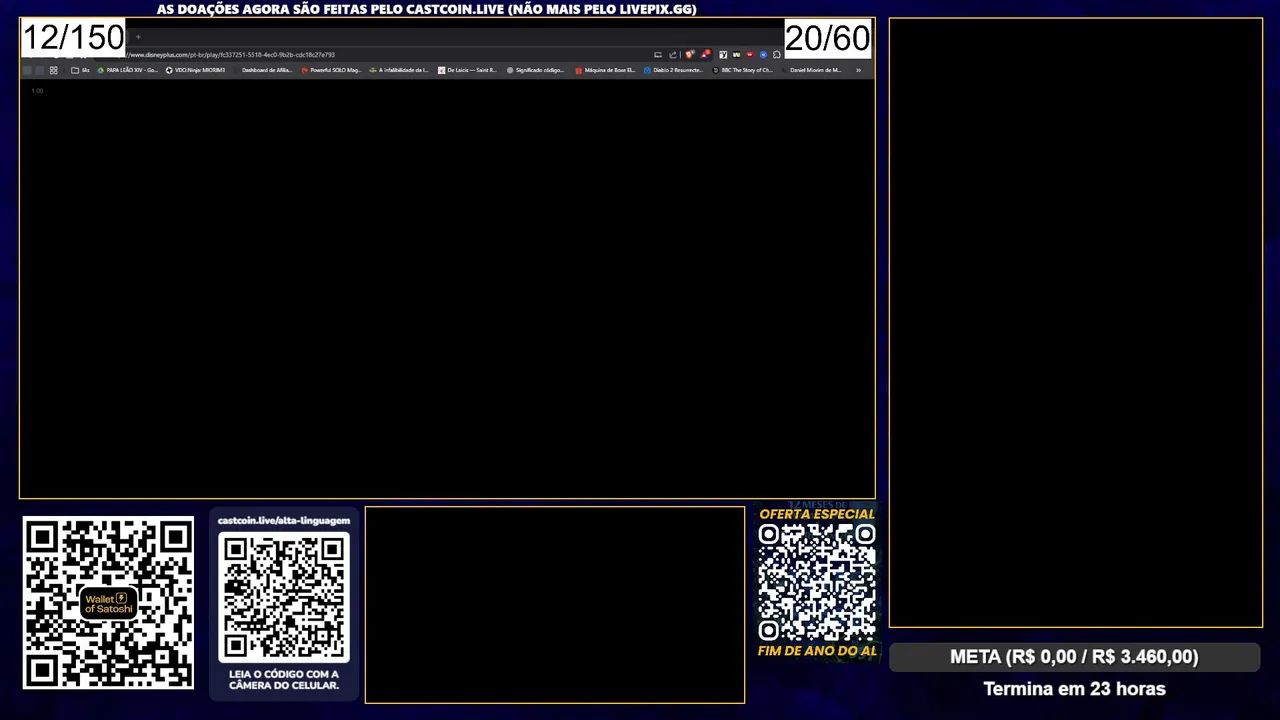The image size is (1280, 720).
Task: Click the blue round extension icon
Action: pyautogui.click(x=763, y=55)
